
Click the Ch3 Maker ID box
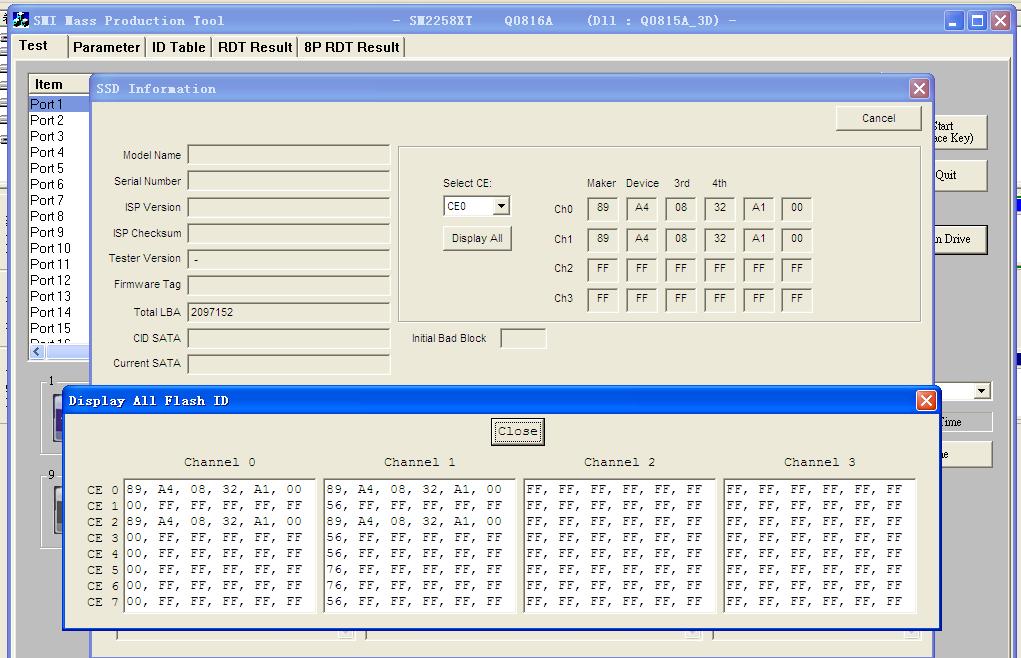pos(602,299)
